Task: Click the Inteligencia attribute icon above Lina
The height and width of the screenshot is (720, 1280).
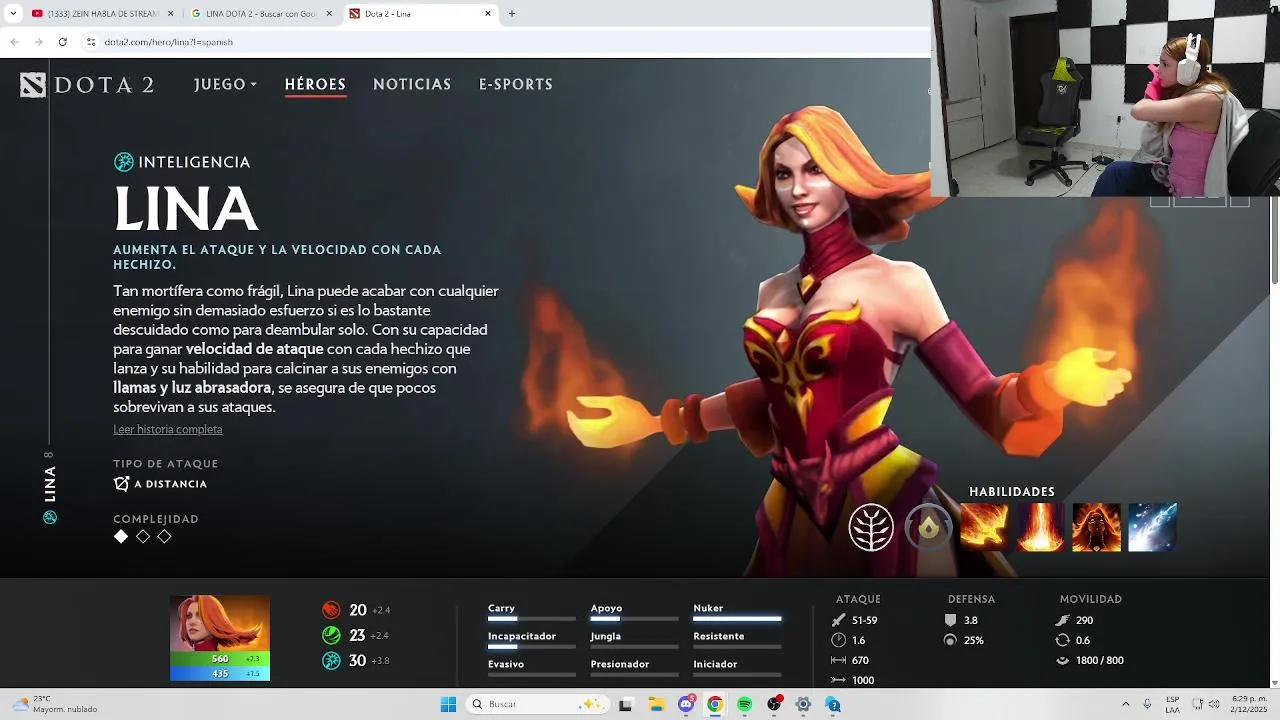Action: point(124,162)
